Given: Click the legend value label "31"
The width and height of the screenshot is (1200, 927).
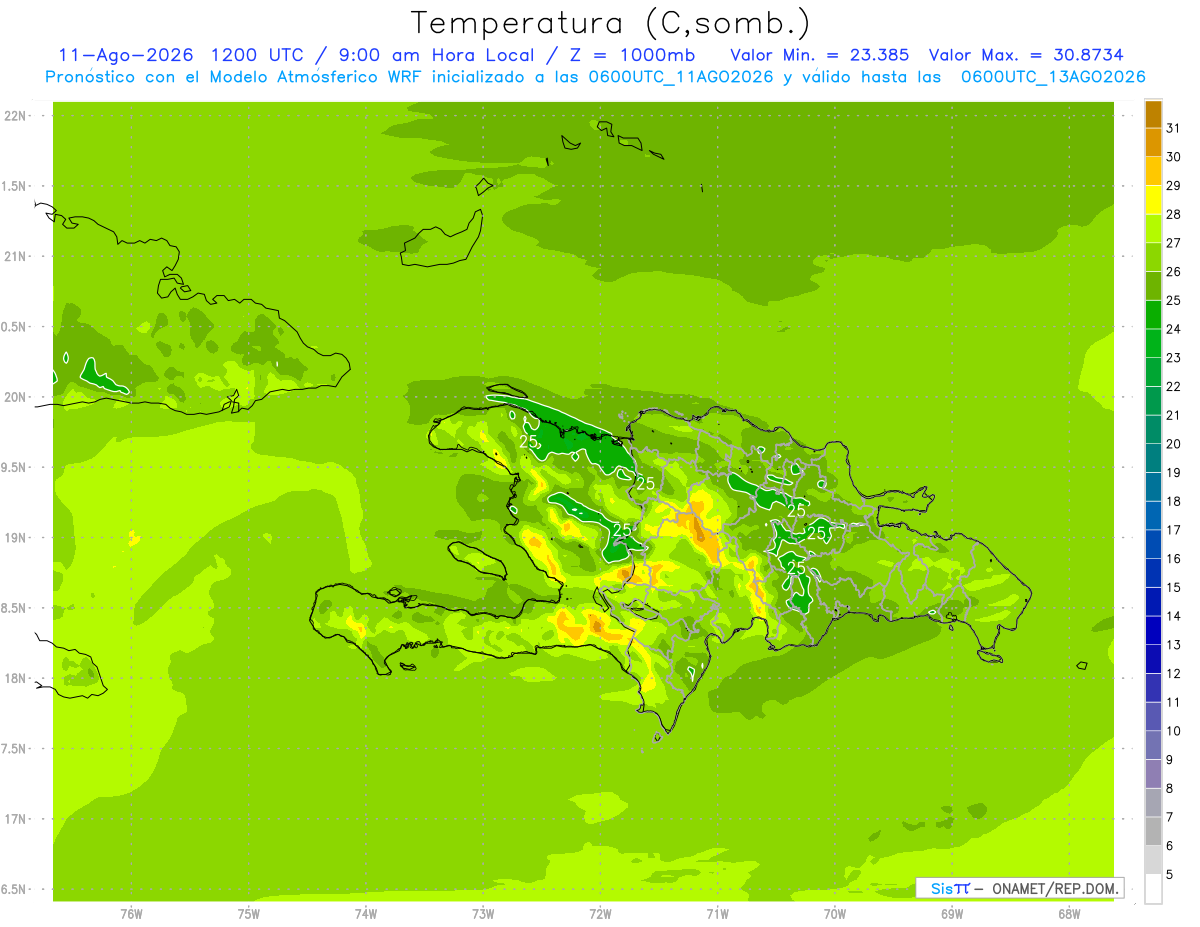Looking at the screenshot, I should tap(1174, 128).
